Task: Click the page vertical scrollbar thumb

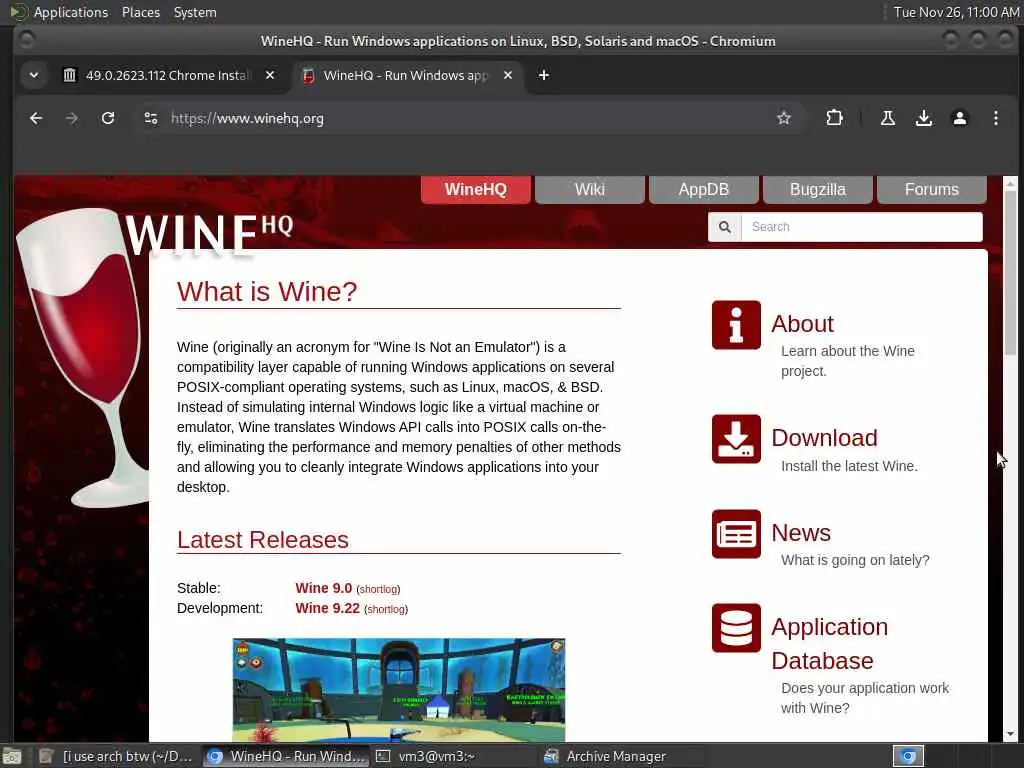Action: (1010, 272)
